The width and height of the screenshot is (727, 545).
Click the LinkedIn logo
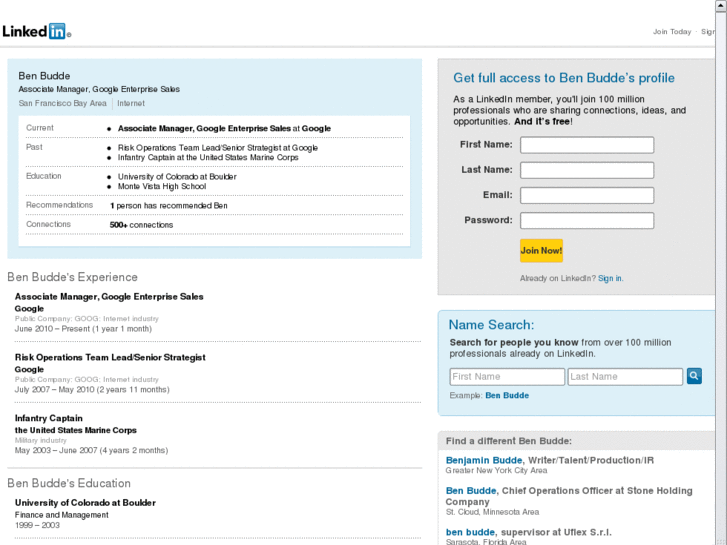35,31
